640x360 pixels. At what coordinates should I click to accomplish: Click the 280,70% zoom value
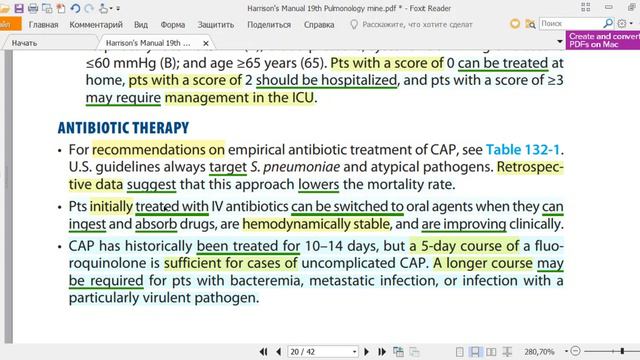point(539,351)
